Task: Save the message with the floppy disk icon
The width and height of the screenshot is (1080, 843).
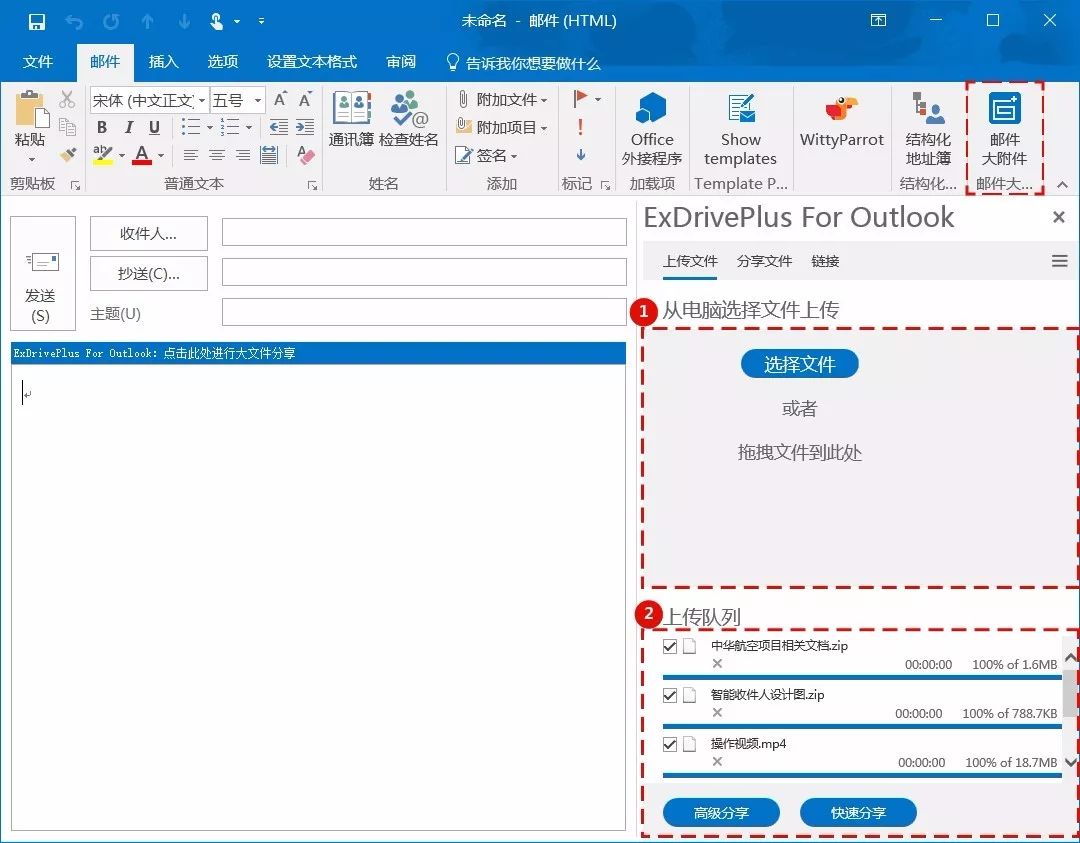Action: 37,21
